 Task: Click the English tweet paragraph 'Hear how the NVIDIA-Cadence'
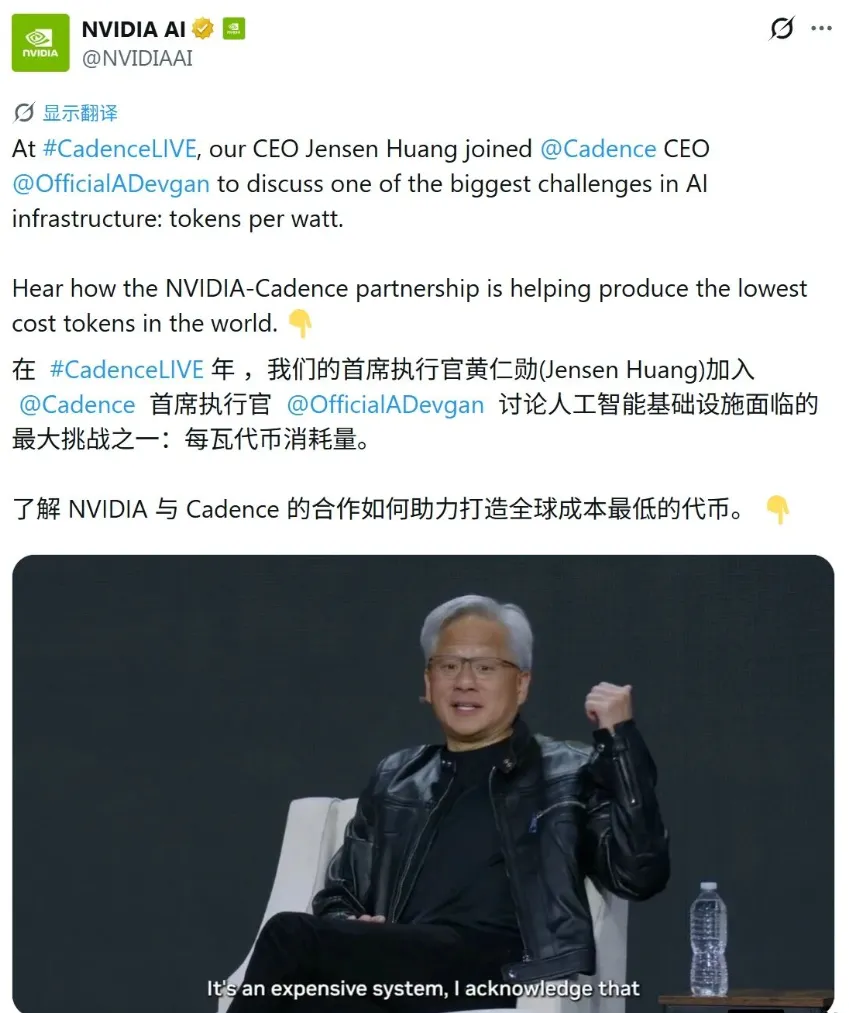tap(410, 306)
